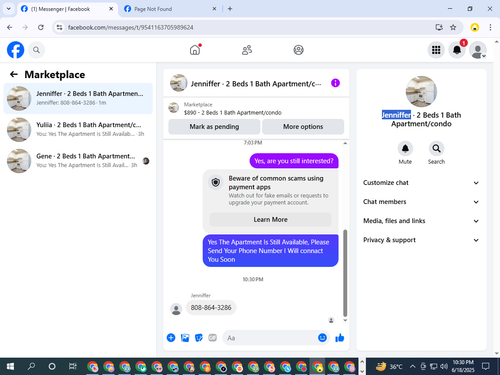View site information icon in address bar
500x375 pixels.
[x=59, y=27]
